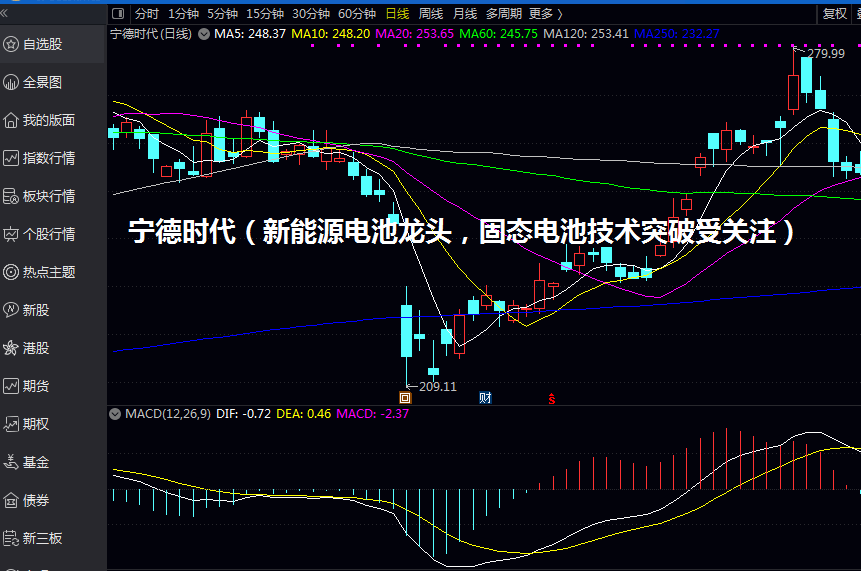Click the MA5: 248.37 label
The height and width of the screenshot is (571, 861).
pos(250,34)
